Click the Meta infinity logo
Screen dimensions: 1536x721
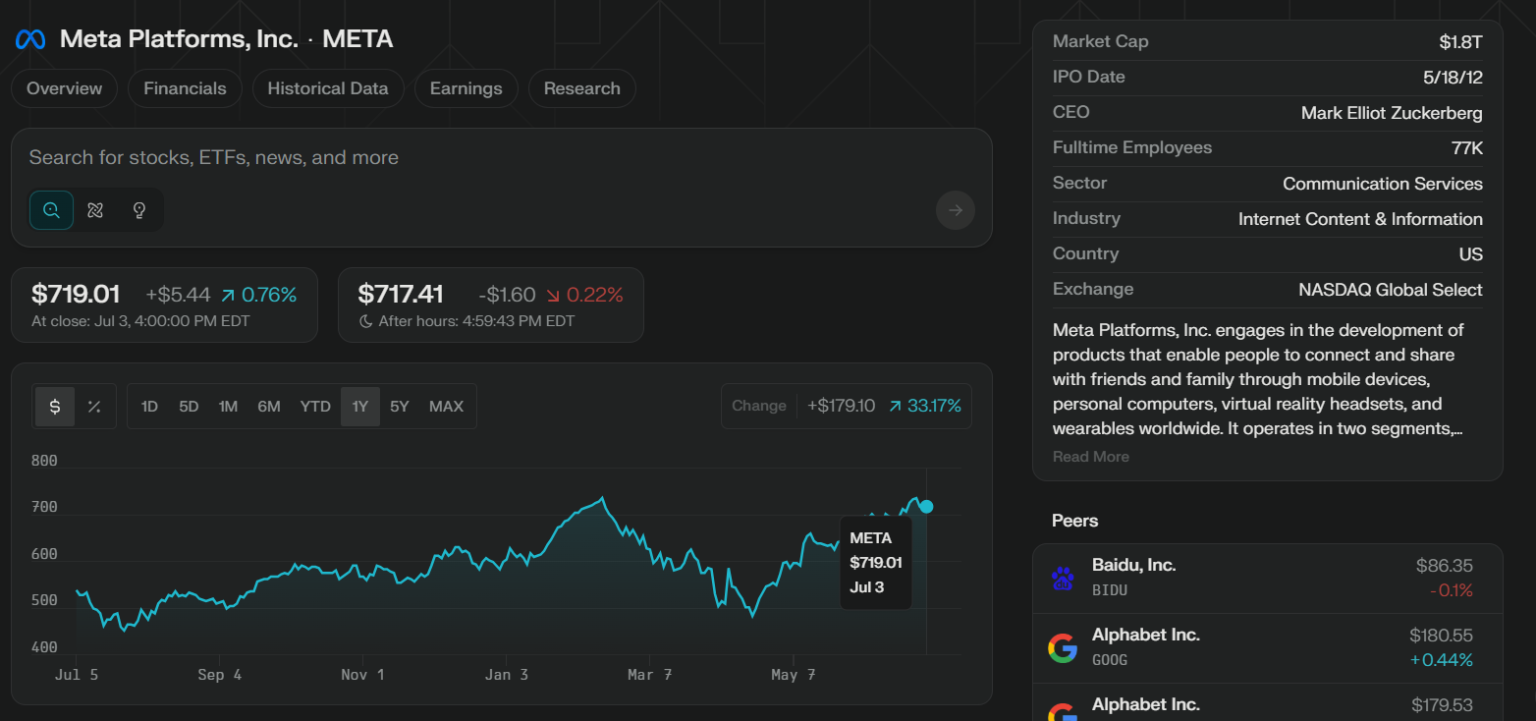[30, 39]
